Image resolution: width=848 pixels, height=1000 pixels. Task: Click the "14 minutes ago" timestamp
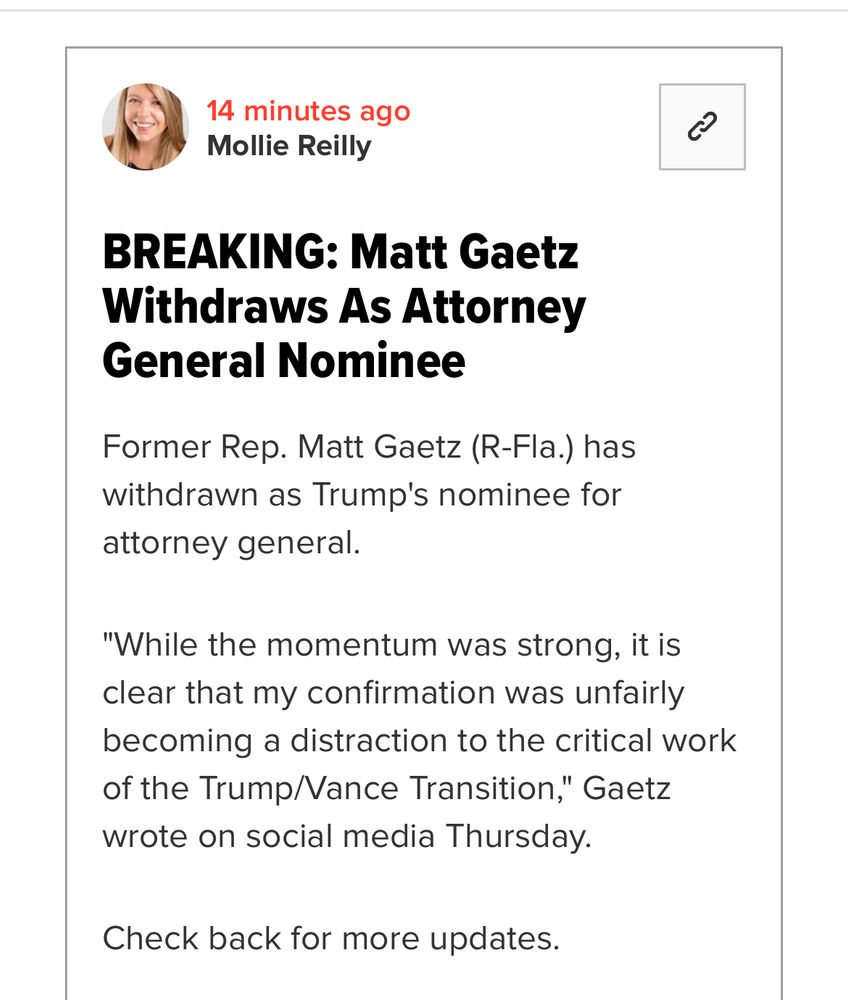click(x=308, y=111)
